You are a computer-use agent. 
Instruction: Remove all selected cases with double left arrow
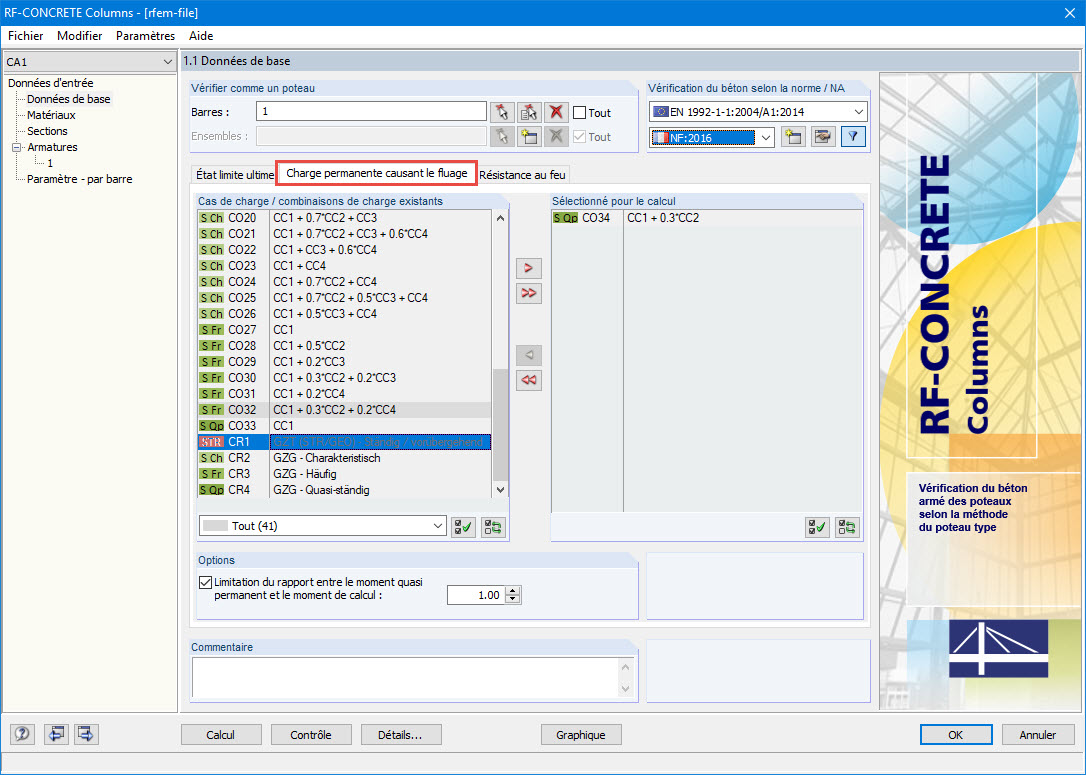[x=528, y=380]
